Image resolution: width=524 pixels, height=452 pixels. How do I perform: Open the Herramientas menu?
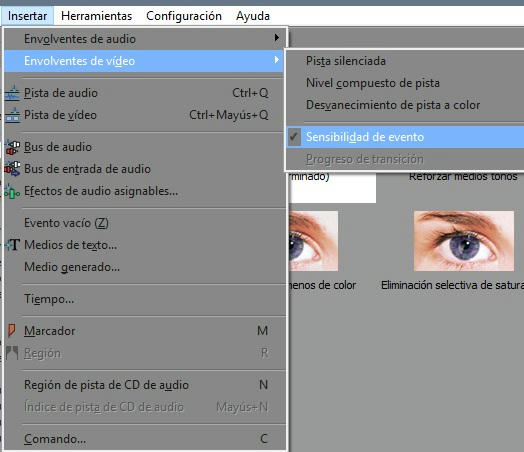(x=97, y=16)
